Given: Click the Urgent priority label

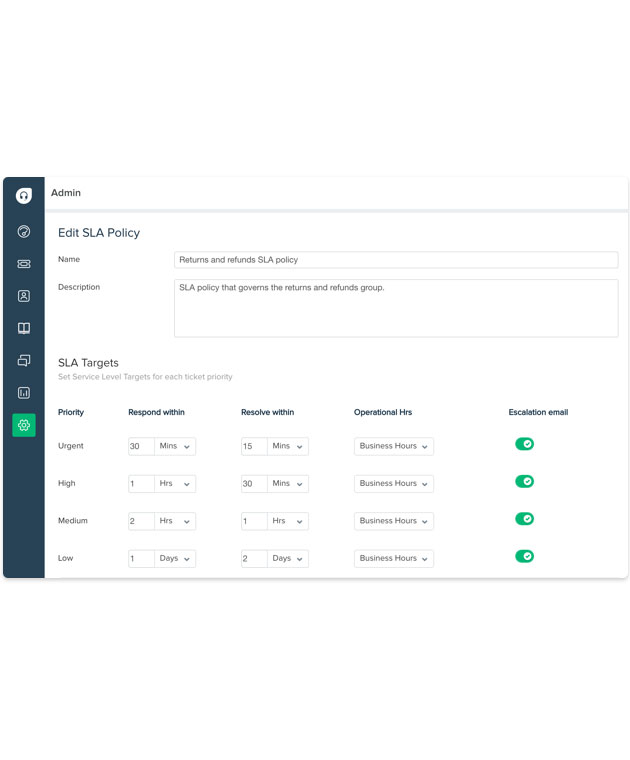Looking at the screenshot, I should [x=71, y=446].
